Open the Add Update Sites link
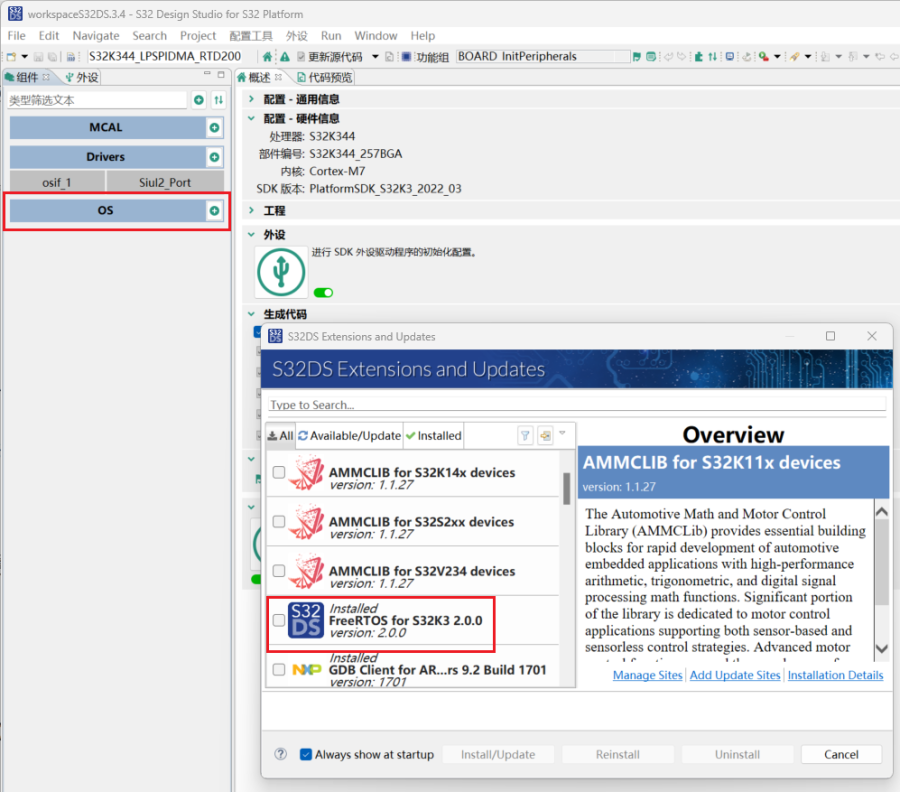This screenshot has height=792, width=900. click(735, 675)
